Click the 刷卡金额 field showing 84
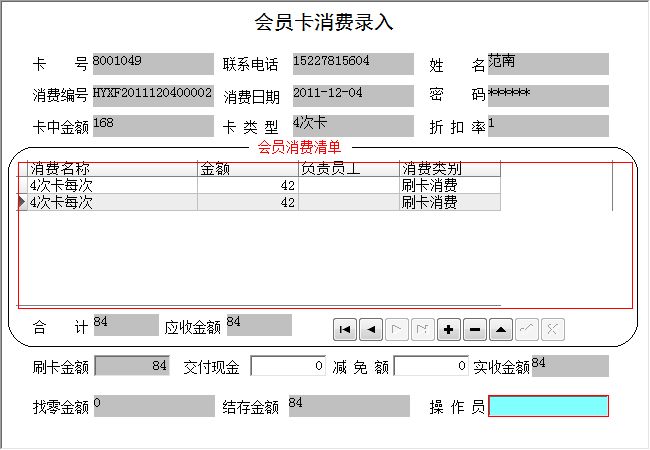The width and height of the screenshot is (650, 450). click(132, 367)
